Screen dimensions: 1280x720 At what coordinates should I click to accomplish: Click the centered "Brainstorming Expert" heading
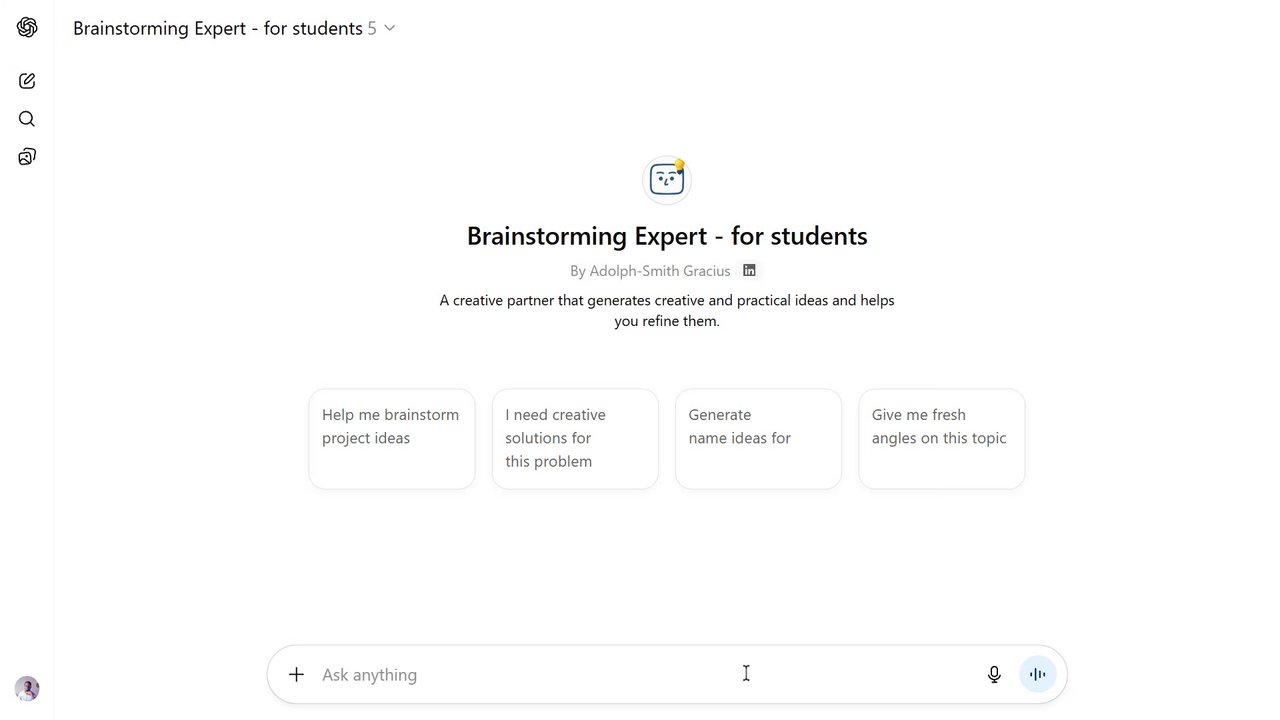667,236
